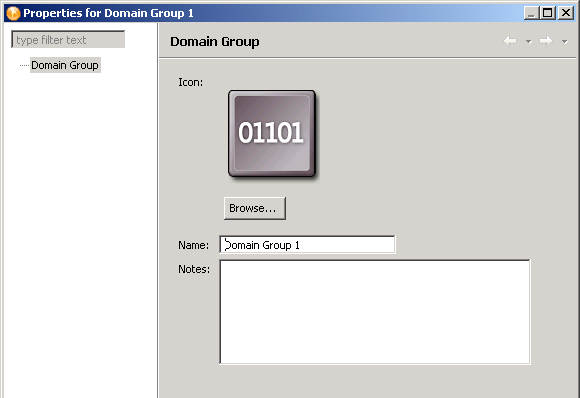
Task: Minimize the Properties window
Action: [531, 13]
